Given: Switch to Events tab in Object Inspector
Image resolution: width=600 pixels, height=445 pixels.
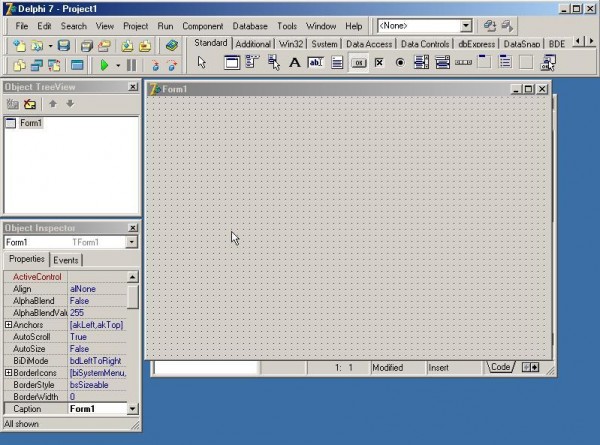Looking at the screenshot, I should pos(66,260).
